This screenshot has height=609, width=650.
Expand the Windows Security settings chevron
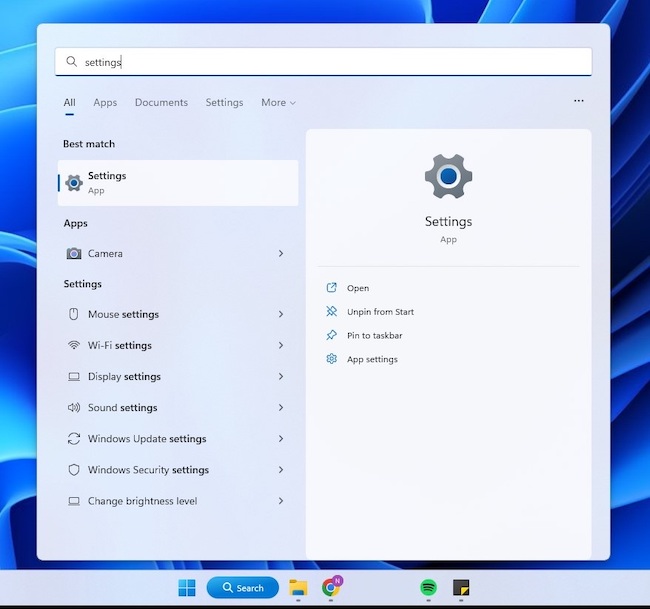click(x=281, y=470)
